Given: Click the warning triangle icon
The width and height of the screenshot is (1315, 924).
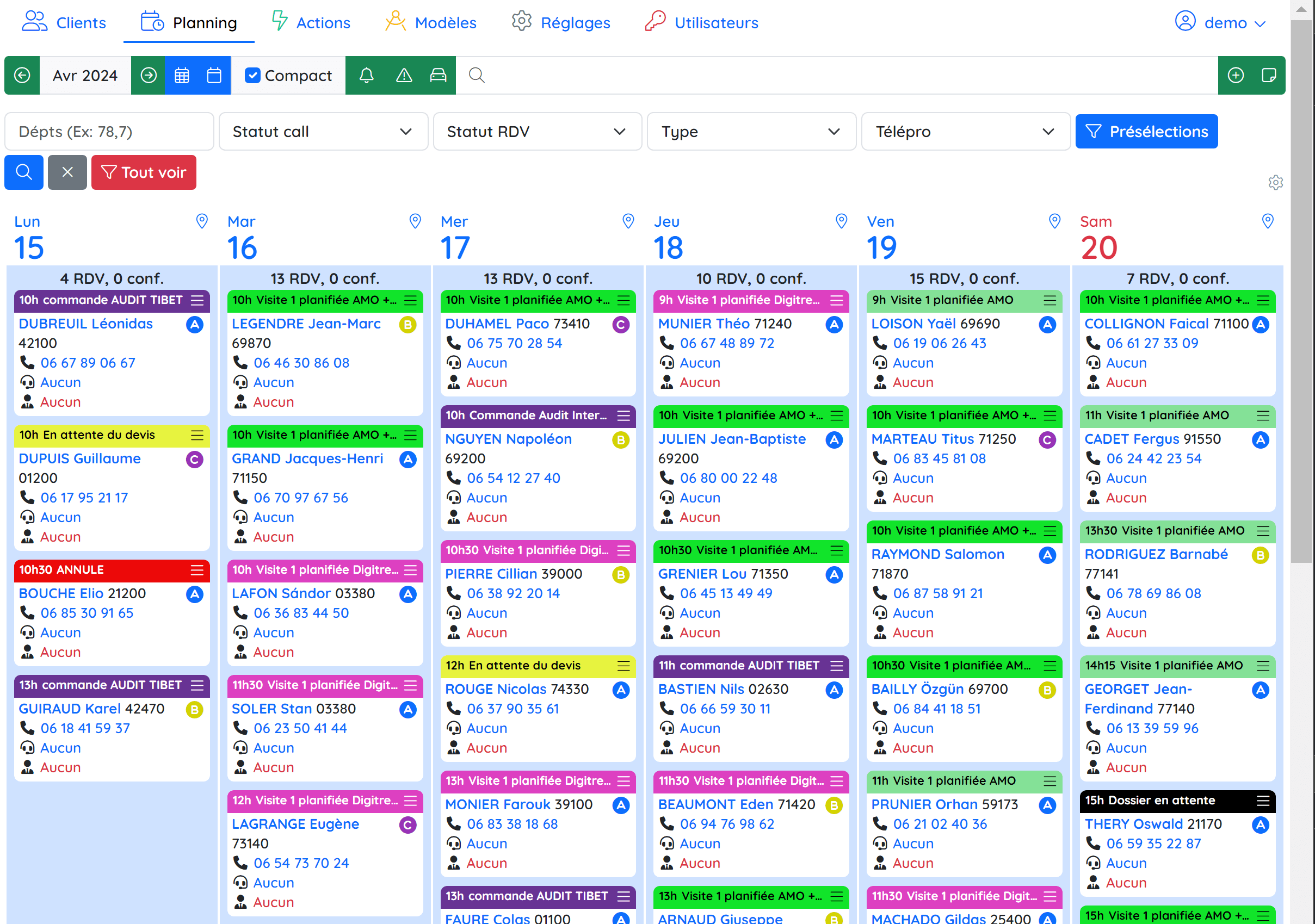Looking at the screenshot, I should click(404, 76).
